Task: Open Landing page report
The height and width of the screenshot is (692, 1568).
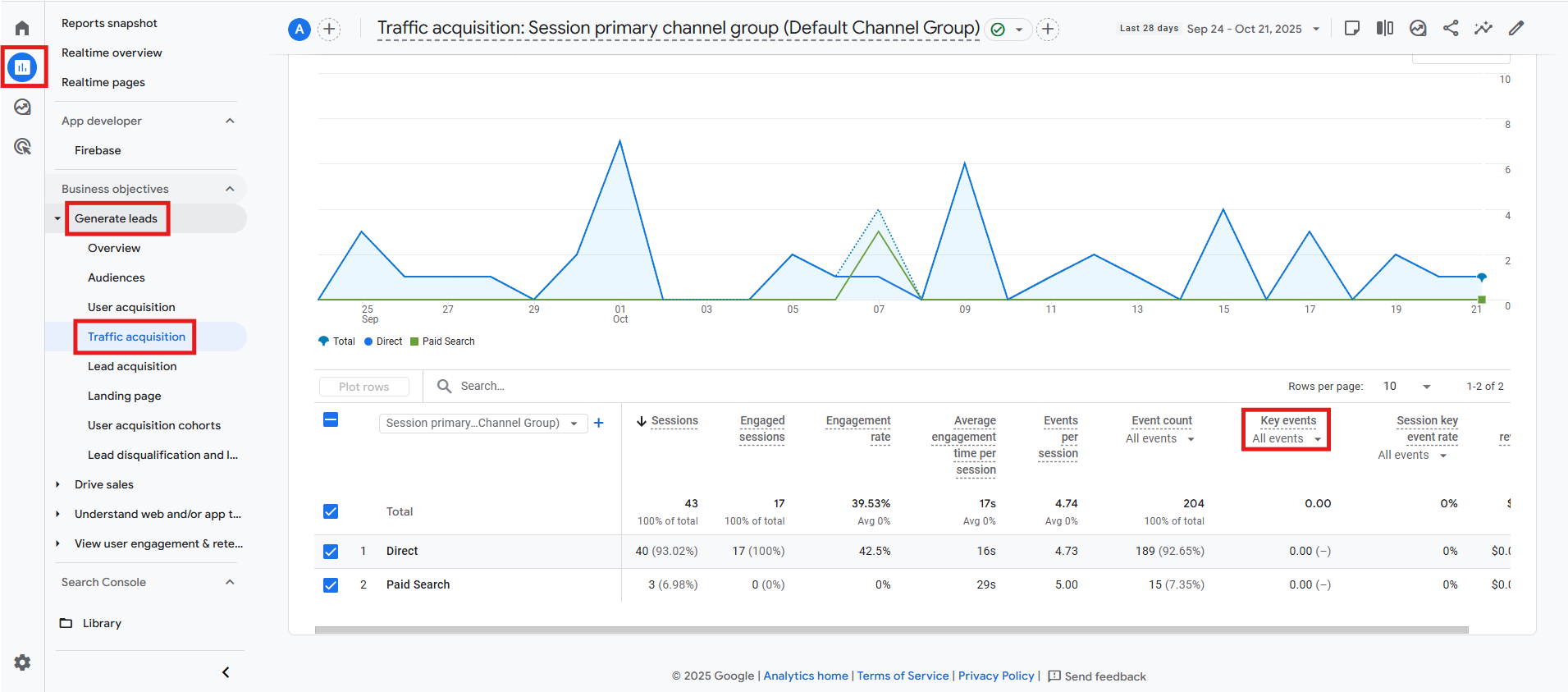Action: [125, 396]
